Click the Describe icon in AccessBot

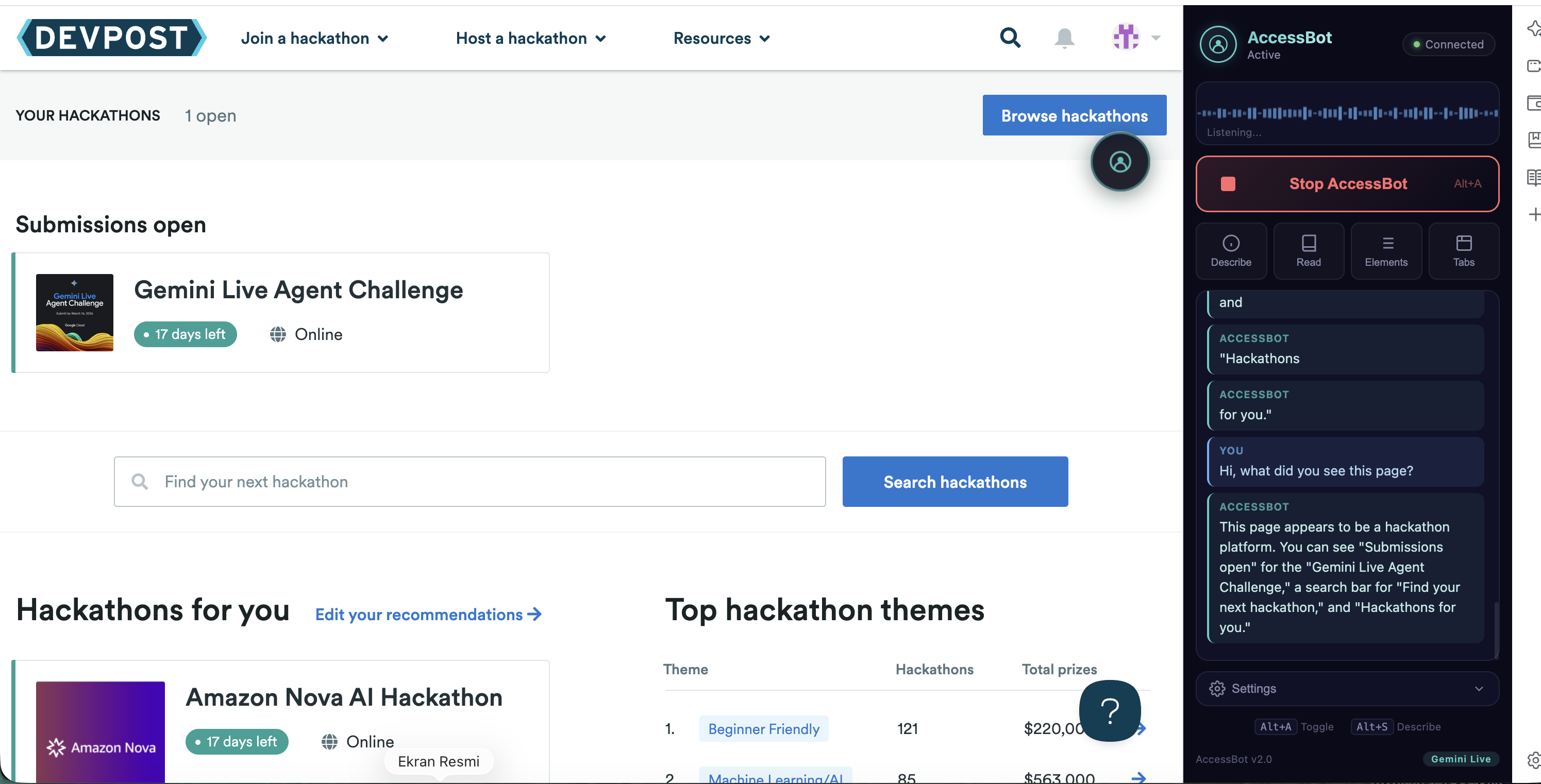(1231, 250)
